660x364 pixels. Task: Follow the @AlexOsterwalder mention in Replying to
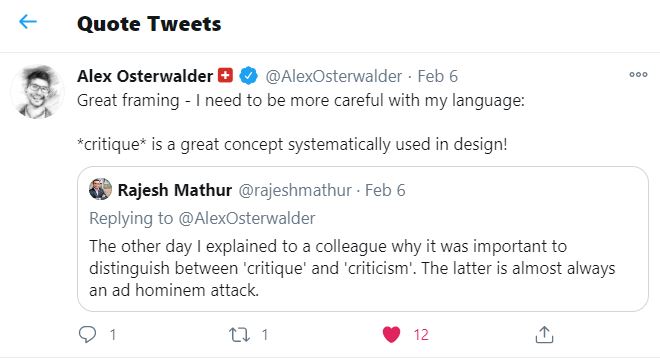pos(247,218)
